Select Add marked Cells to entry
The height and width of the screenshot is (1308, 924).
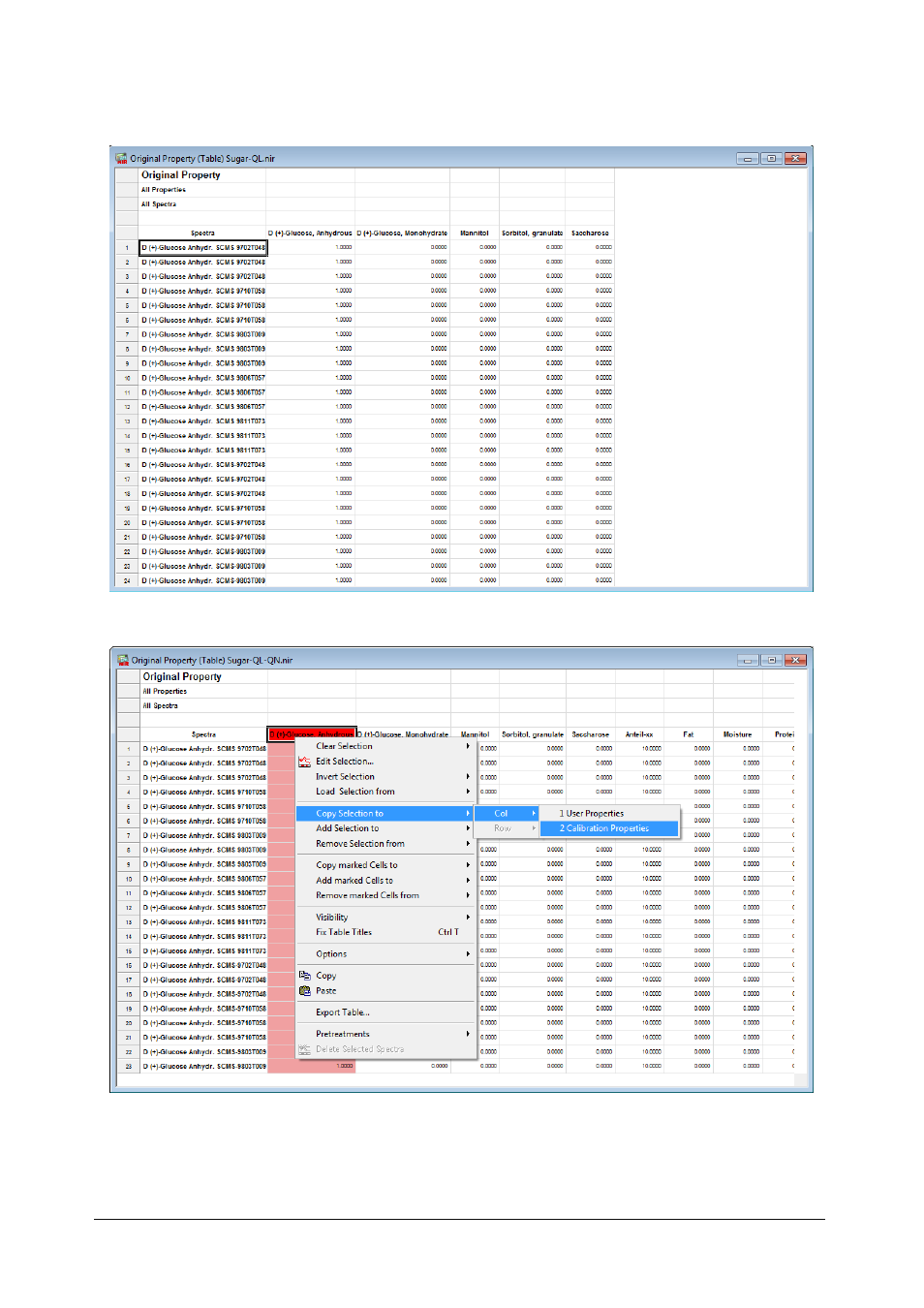click(x=386, y=881)
